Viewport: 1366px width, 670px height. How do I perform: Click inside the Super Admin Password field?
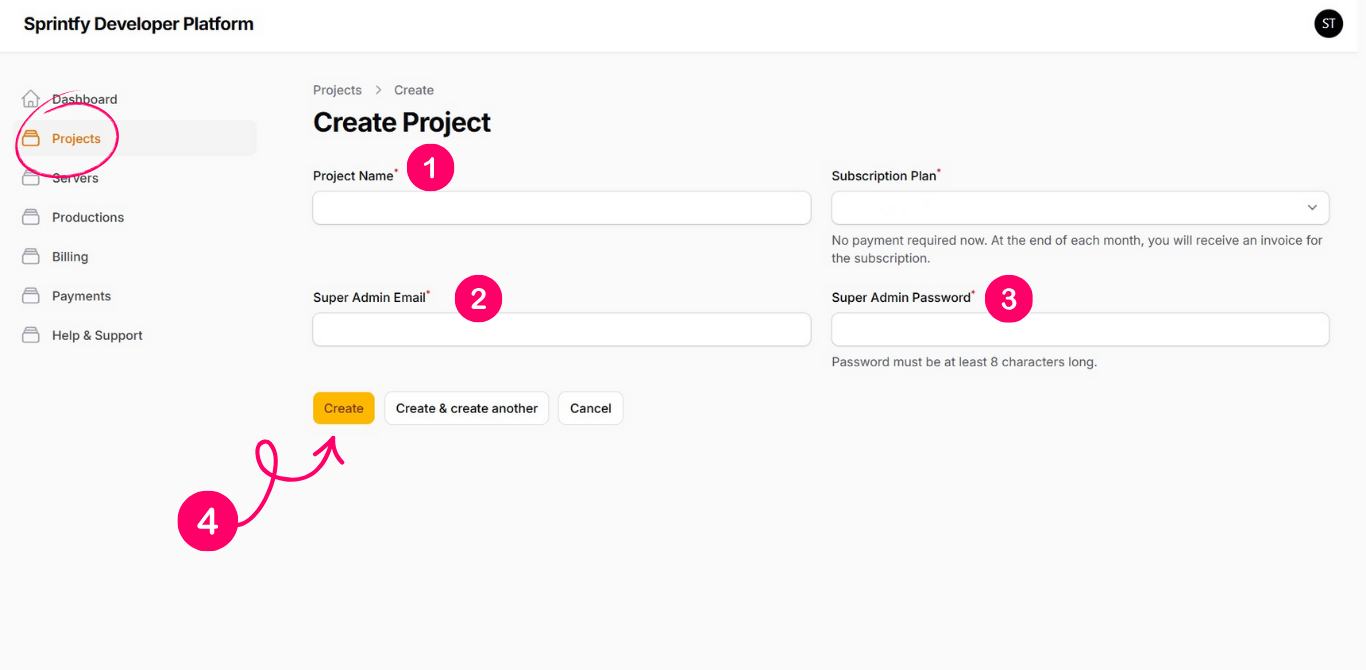tap(1080, 329)
